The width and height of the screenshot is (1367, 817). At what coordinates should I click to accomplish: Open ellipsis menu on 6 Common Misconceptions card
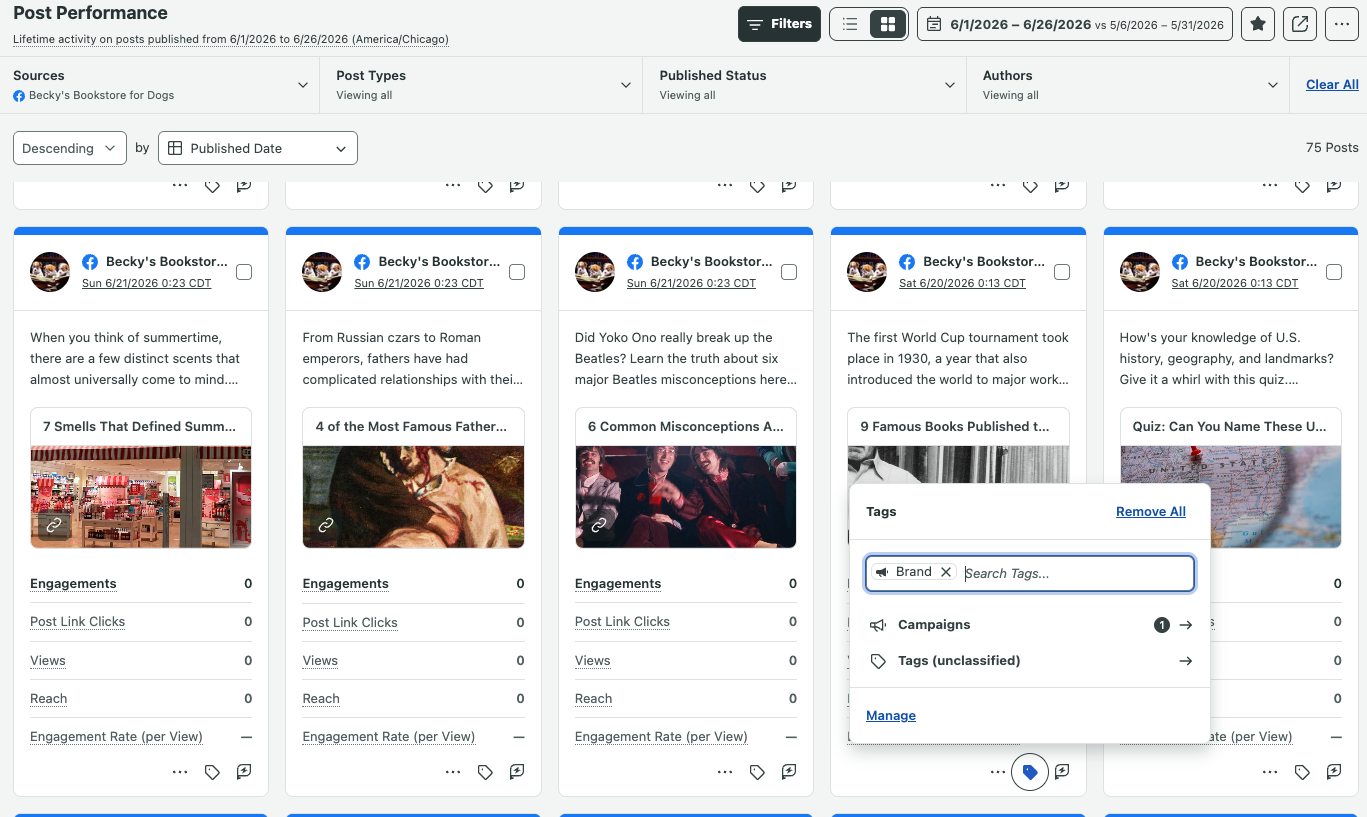coord(725,772)
